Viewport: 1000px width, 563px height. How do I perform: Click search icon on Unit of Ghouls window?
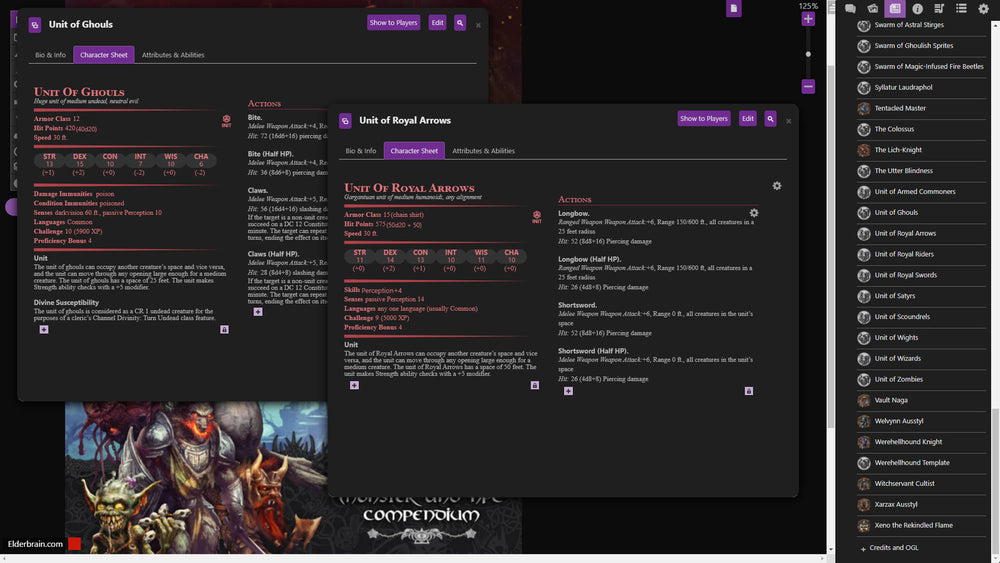point(460,22)
